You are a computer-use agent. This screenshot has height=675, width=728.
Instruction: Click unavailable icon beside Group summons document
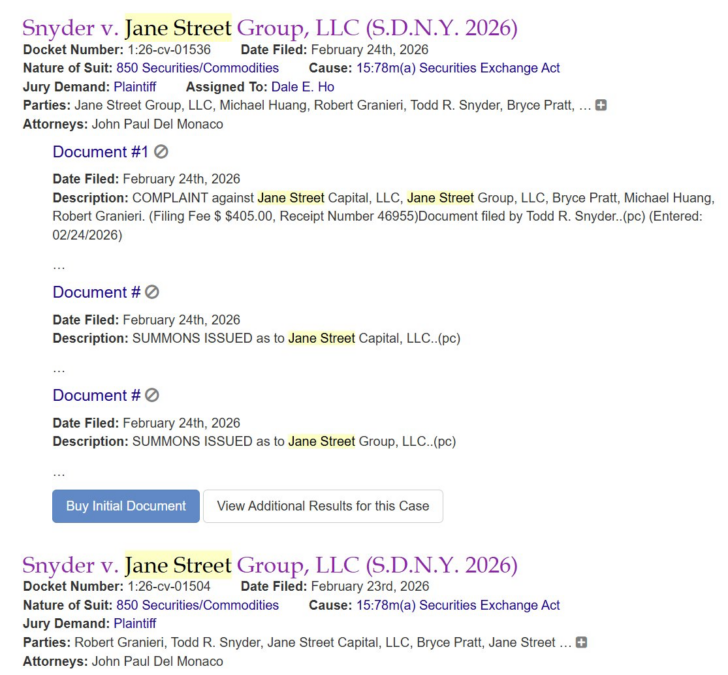pos(152,396)
